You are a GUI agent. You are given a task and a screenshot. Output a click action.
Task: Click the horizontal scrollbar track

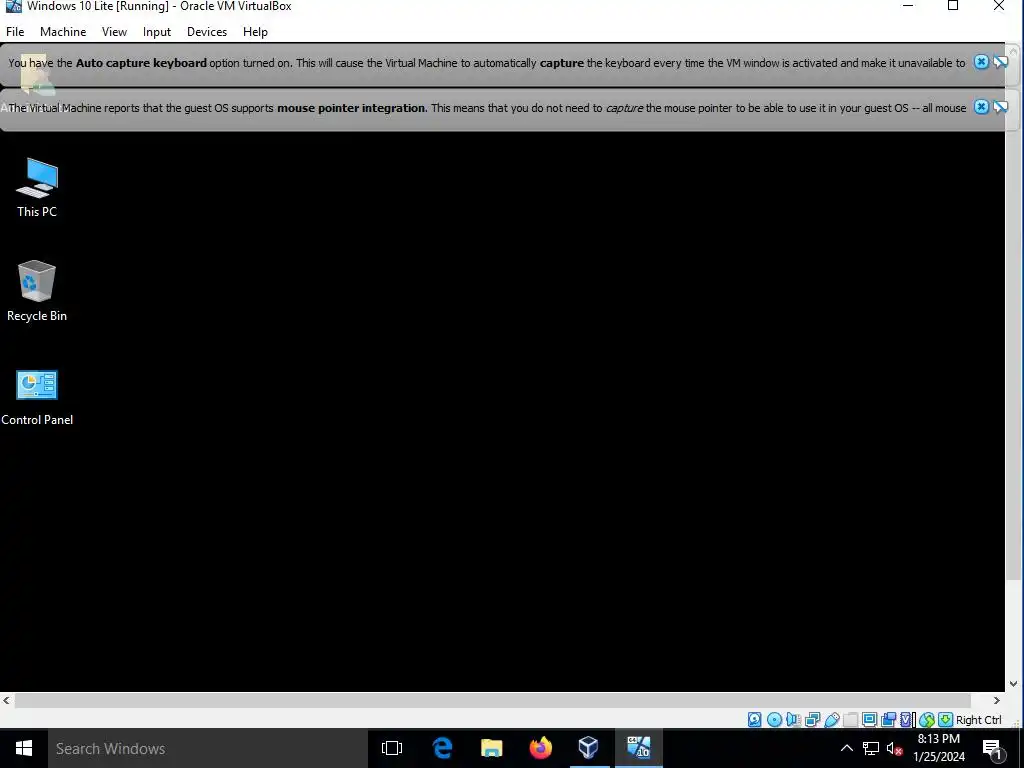click(x=501, y=700)
